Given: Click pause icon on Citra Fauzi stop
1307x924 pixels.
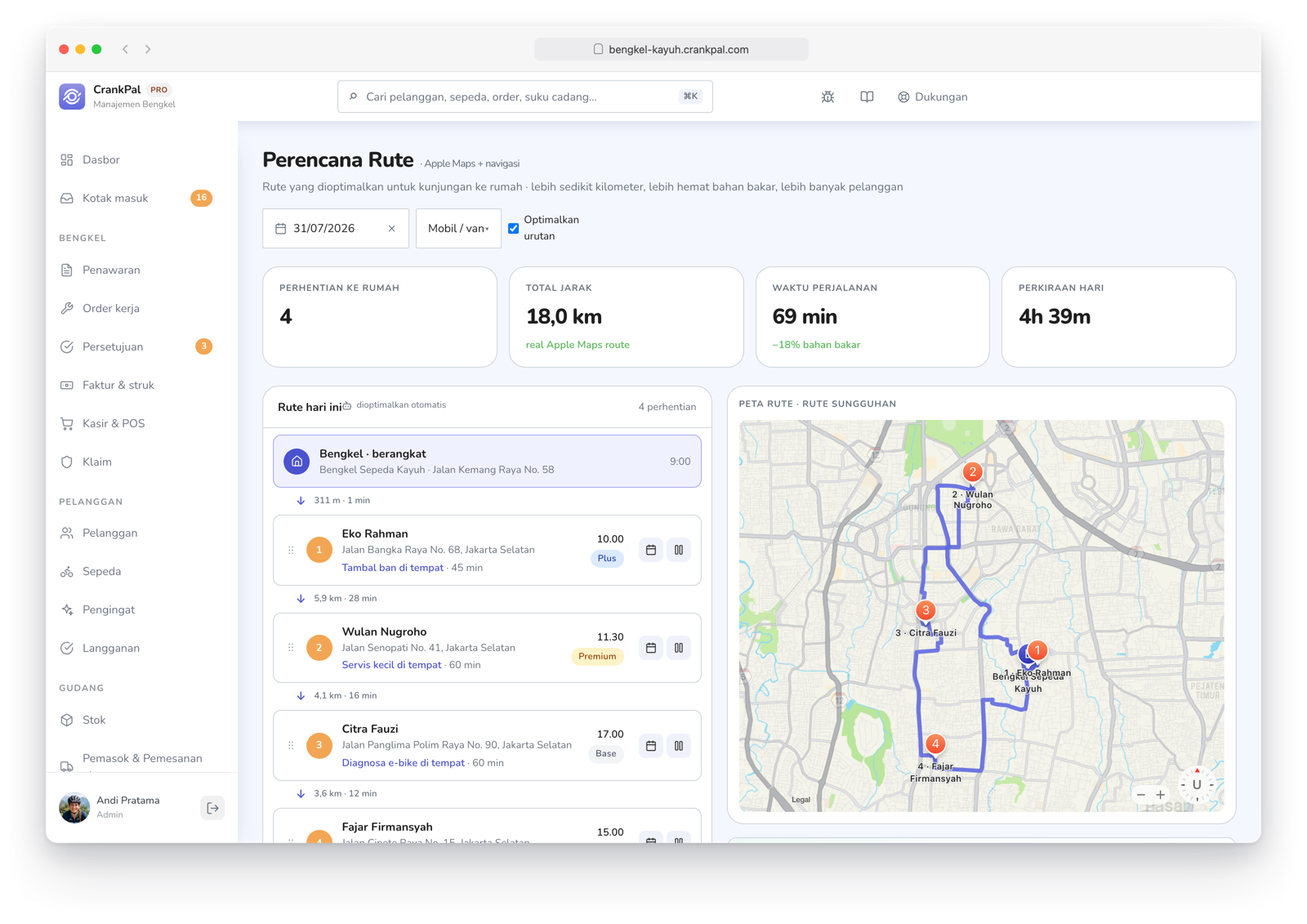Looking at the screenshot, I should click(679, 746).
